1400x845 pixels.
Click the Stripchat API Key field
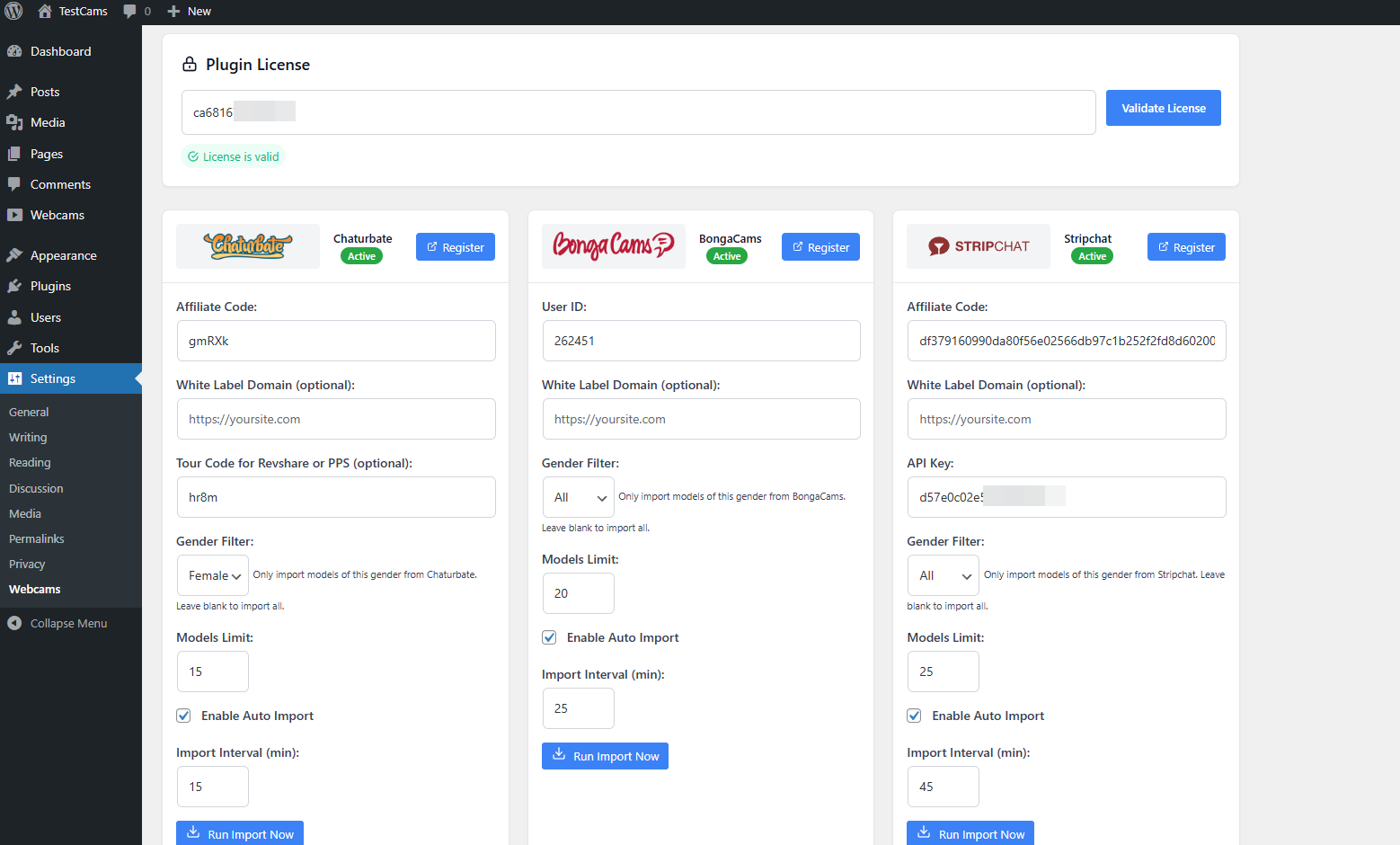point(1067,497)
